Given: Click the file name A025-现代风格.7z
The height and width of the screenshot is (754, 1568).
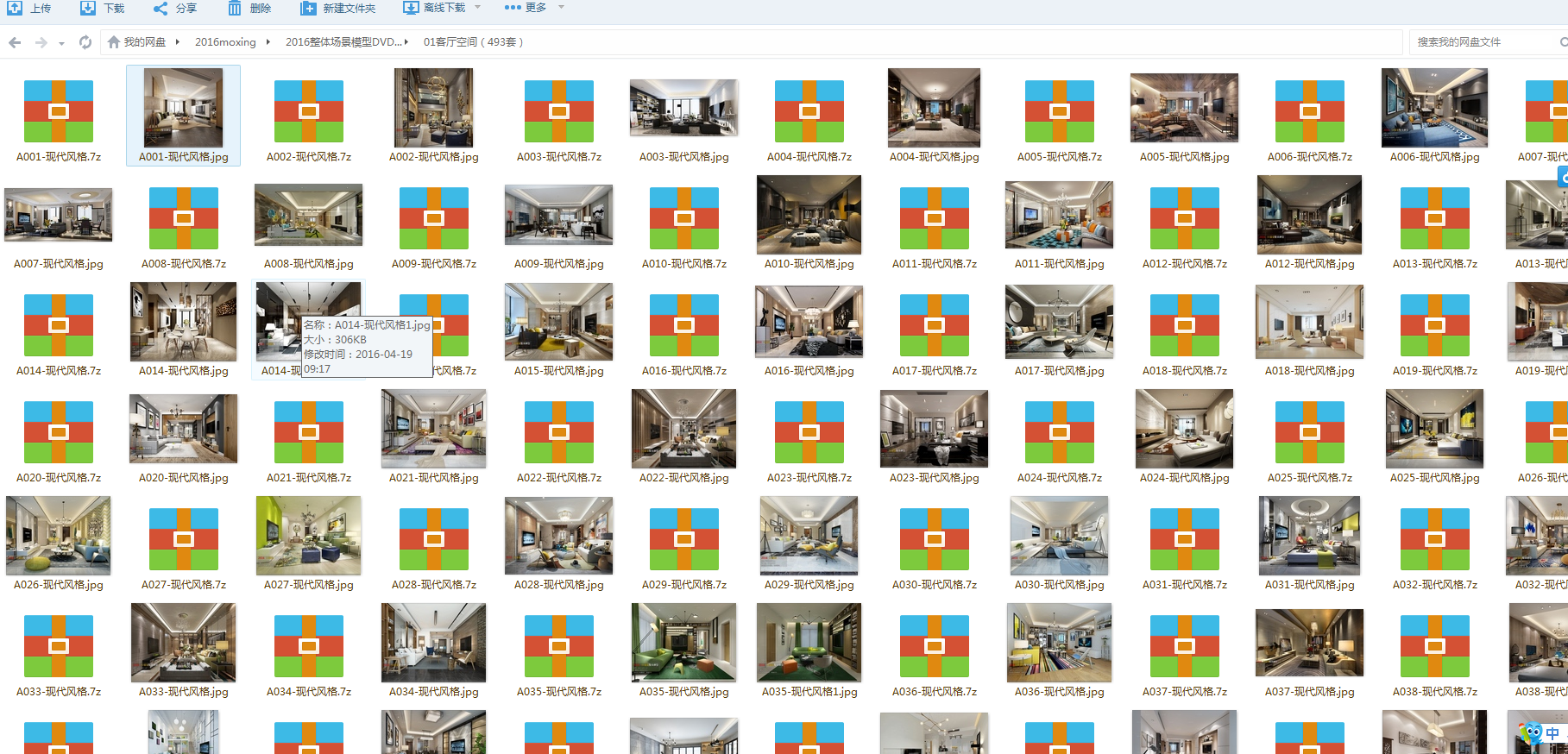Looking at the screenshot, I should (x=1310, y=478).
